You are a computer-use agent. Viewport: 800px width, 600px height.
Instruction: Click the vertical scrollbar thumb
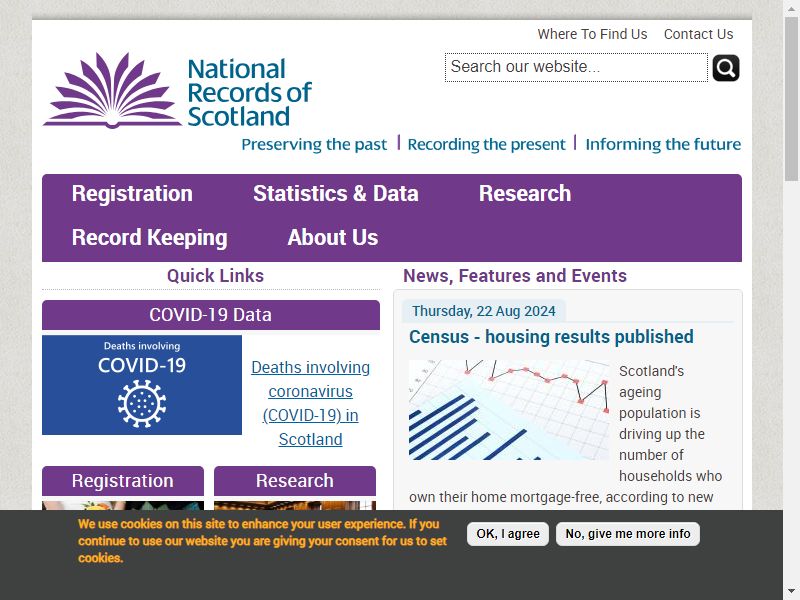(791, 99)
